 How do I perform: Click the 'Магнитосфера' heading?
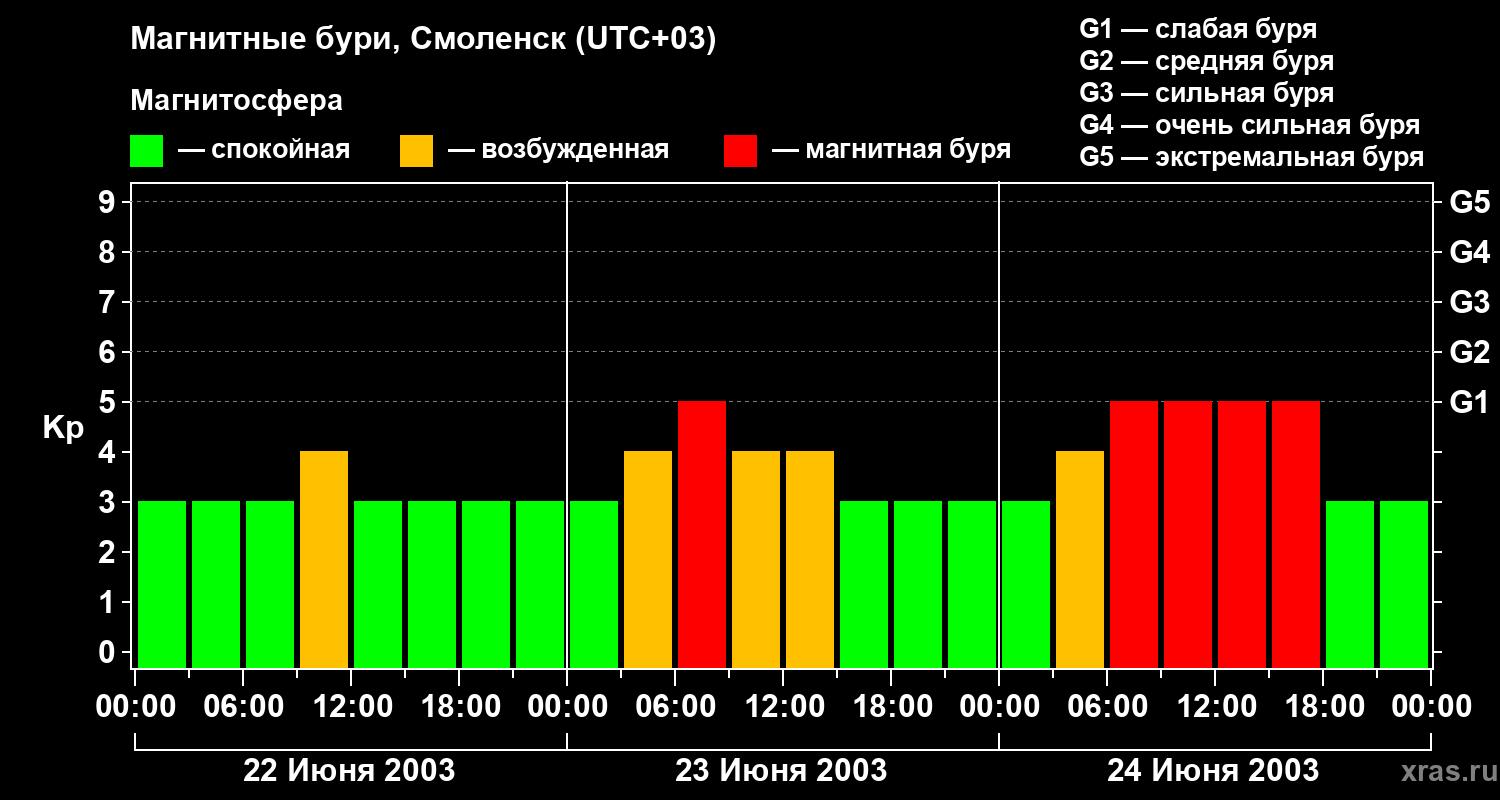click(237, 101)
